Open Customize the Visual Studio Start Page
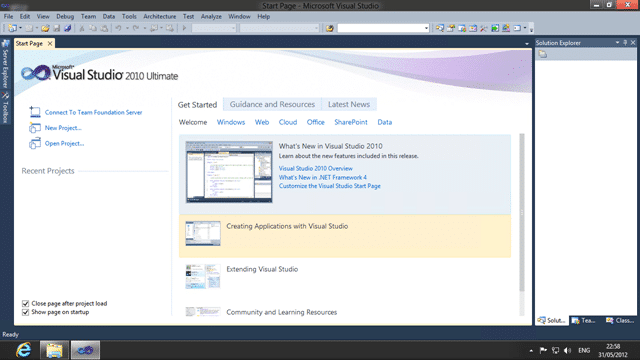This screenshot has width=640, height=360. coord(329,186)
